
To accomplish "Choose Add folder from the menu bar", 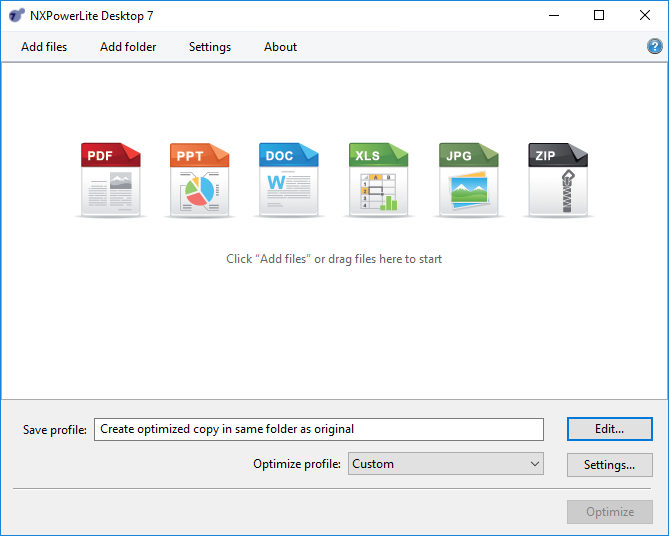I will click(128, 47).
